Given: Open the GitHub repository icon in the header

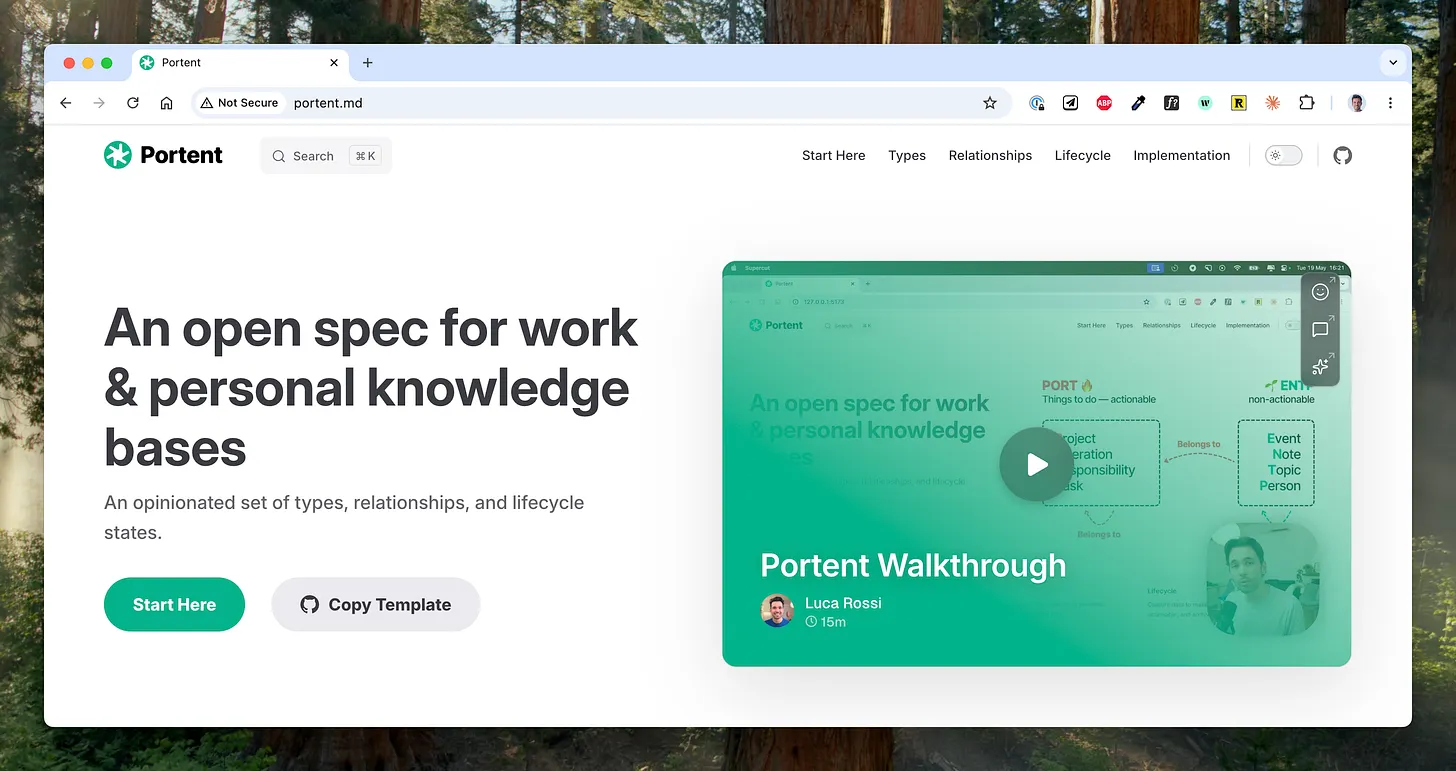Looking at the screenshot, I should [x=1343, y=155].
